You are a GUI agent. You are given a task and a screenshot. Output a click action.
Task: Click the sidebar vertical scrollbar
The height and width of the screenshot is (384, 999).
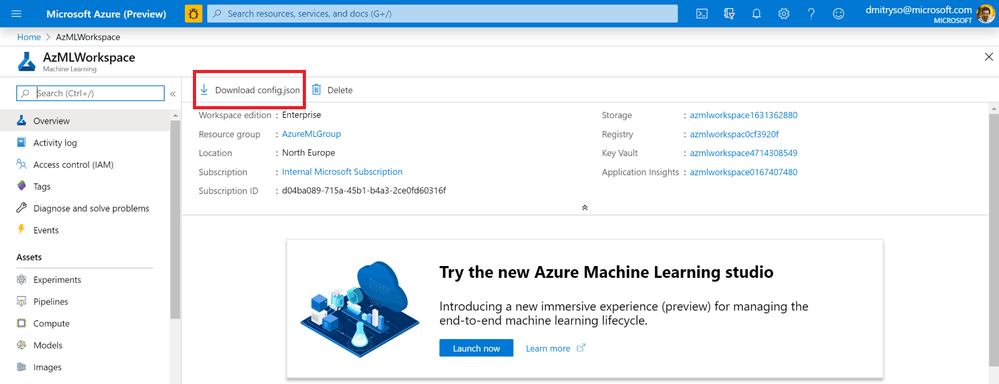point(175,220)
